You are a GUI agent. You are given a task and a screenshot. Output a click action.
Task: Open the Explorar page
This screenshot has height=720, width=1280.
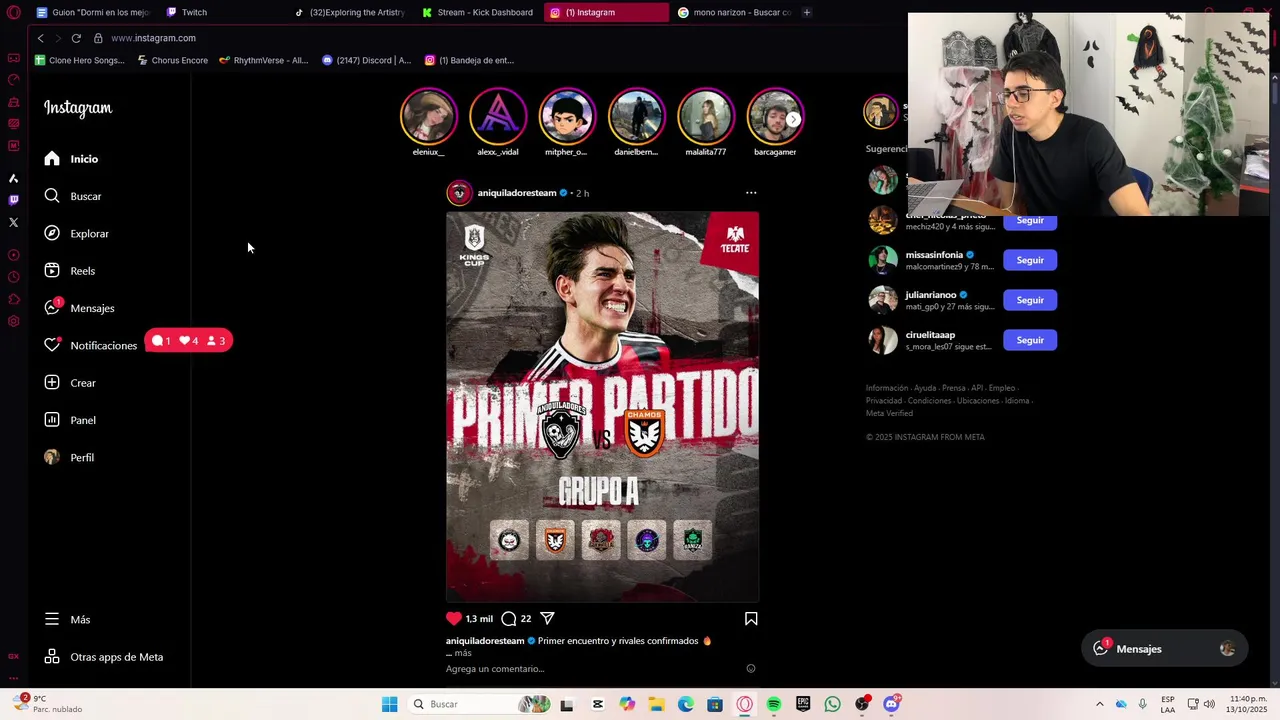pos(77,233)
